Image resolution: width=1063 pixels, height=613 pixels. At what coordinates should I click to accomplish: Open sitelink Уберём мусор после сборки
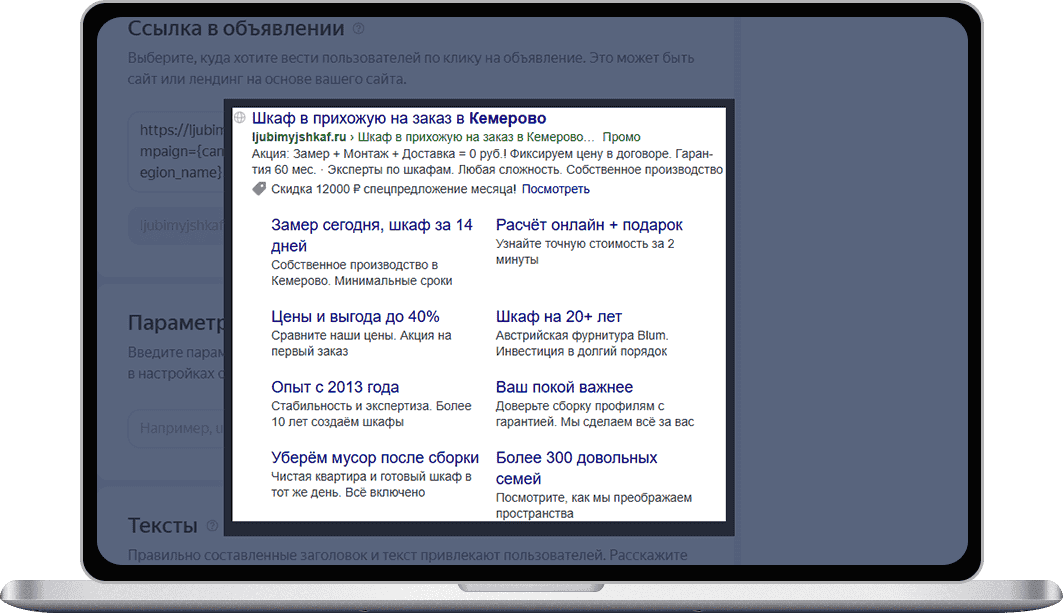(x=374, y=457)
